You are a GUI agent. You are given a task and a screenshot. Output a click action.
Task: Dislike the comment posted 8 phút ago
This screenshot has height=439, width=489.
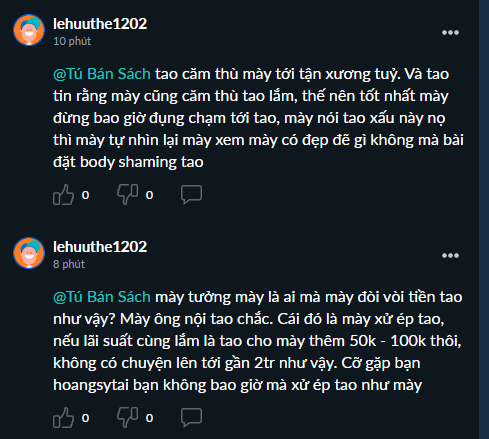click(x=127, y=417)
